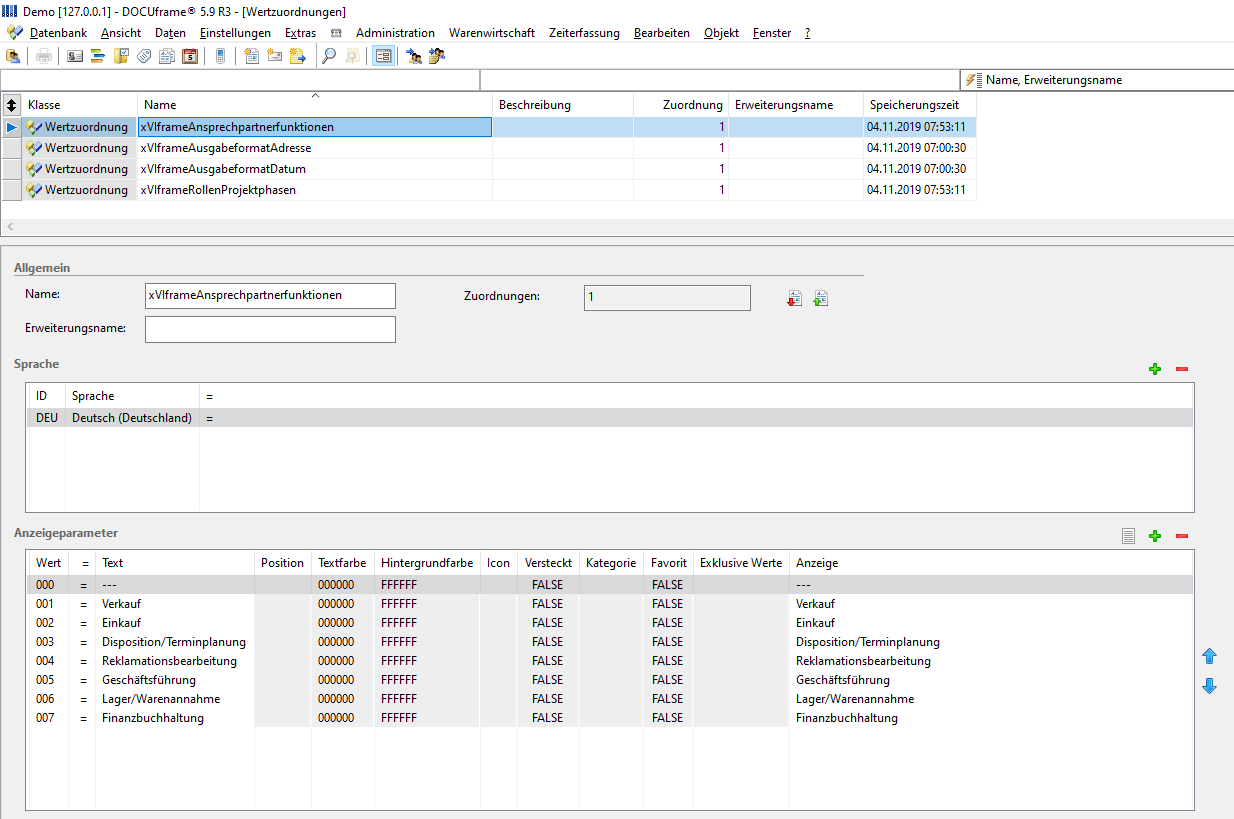Click the list icon beside Anzeigeparameter plus

coord(1128,536)
